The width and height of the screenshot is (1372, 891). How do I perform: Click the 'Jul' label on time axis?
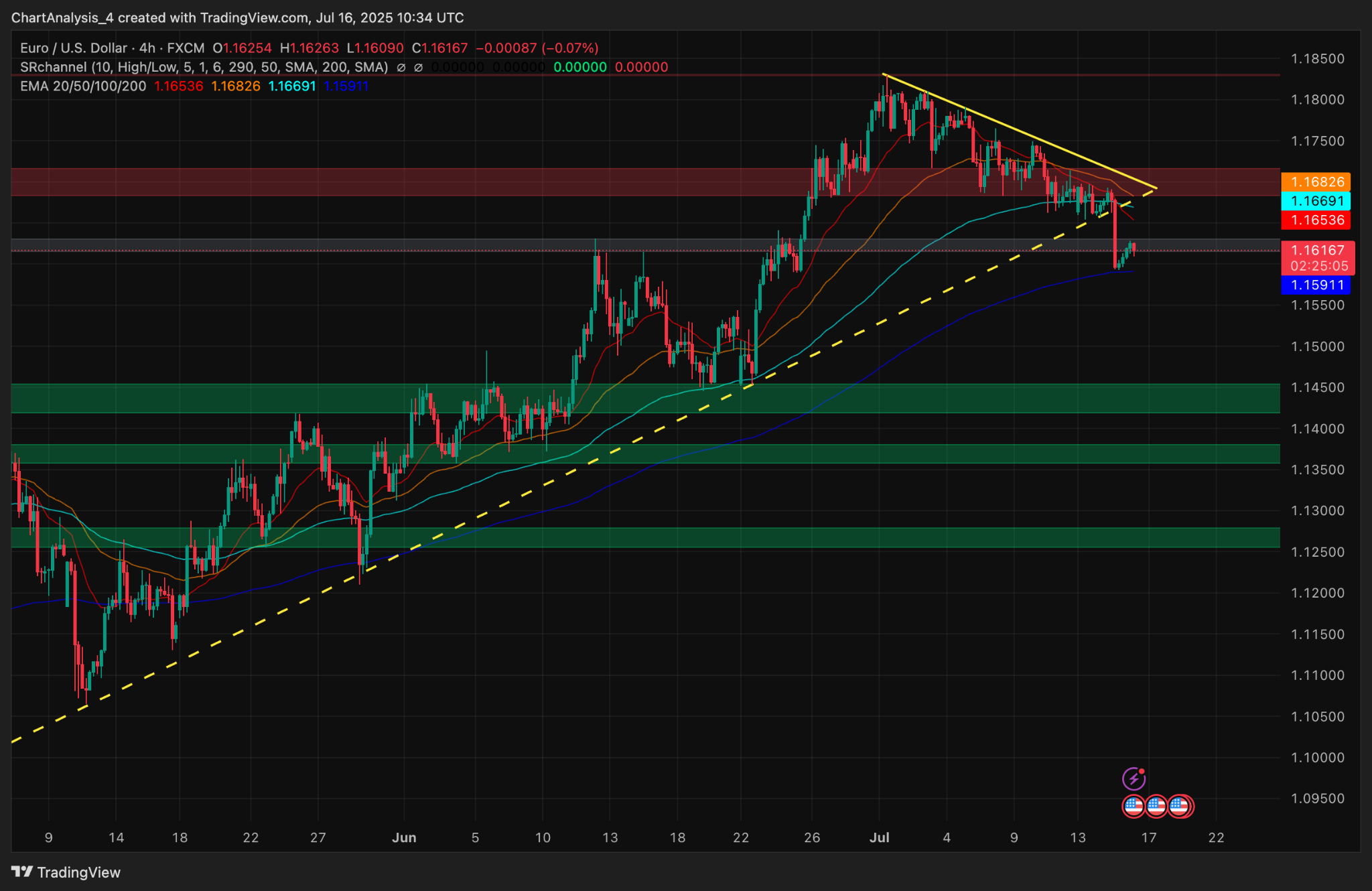(x=879, y=837)
